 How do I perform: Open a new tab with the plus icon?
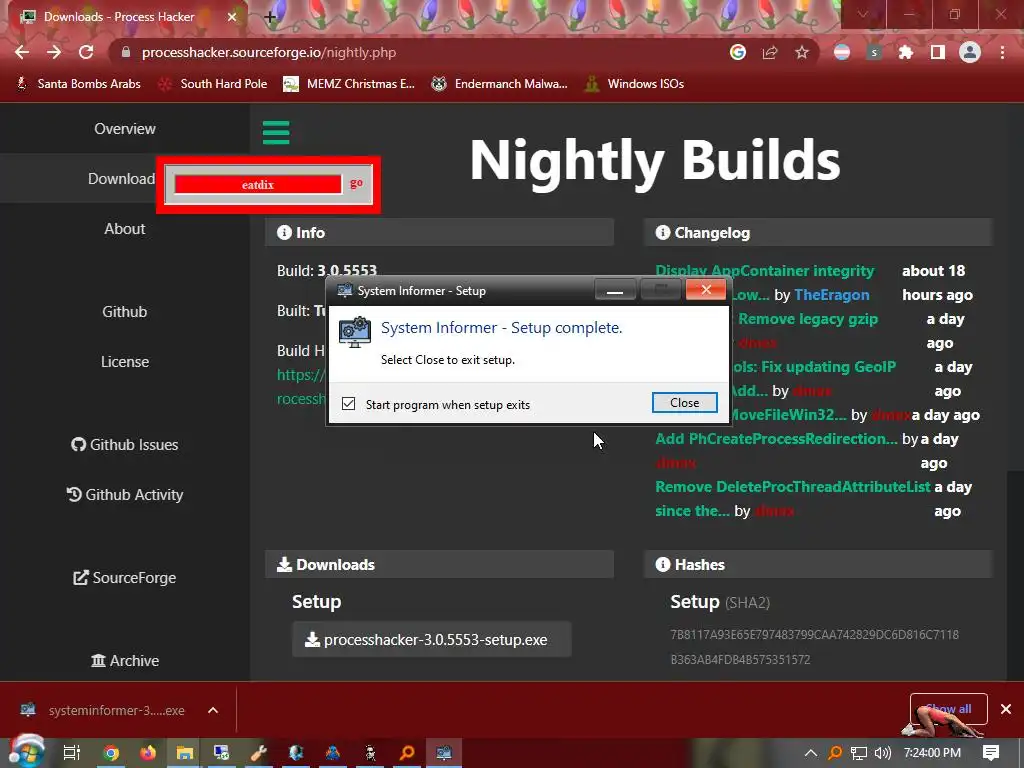pyautogui.click(x=270, y=17)
